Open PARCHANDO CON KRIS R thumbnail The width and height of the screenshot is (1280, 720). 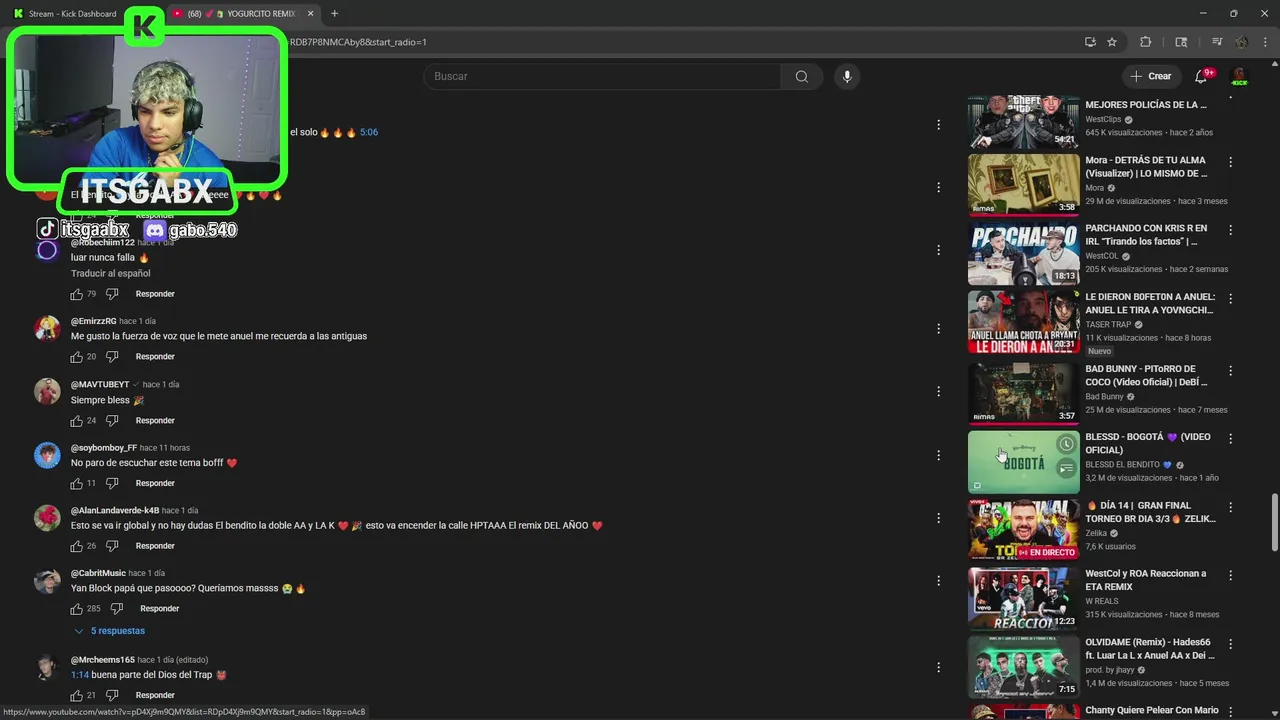pyautogui.click(x=1024, y=254)
